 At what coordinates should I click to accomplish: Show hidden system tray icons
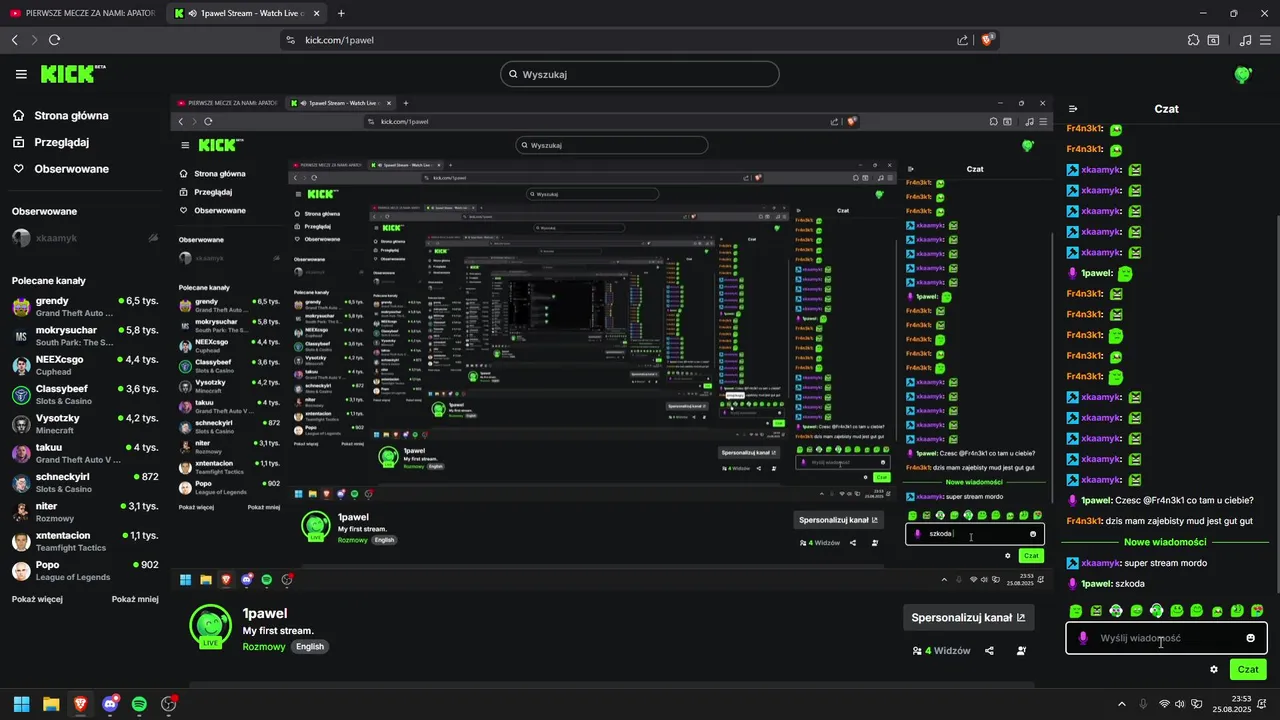(x=1123, y=704)
